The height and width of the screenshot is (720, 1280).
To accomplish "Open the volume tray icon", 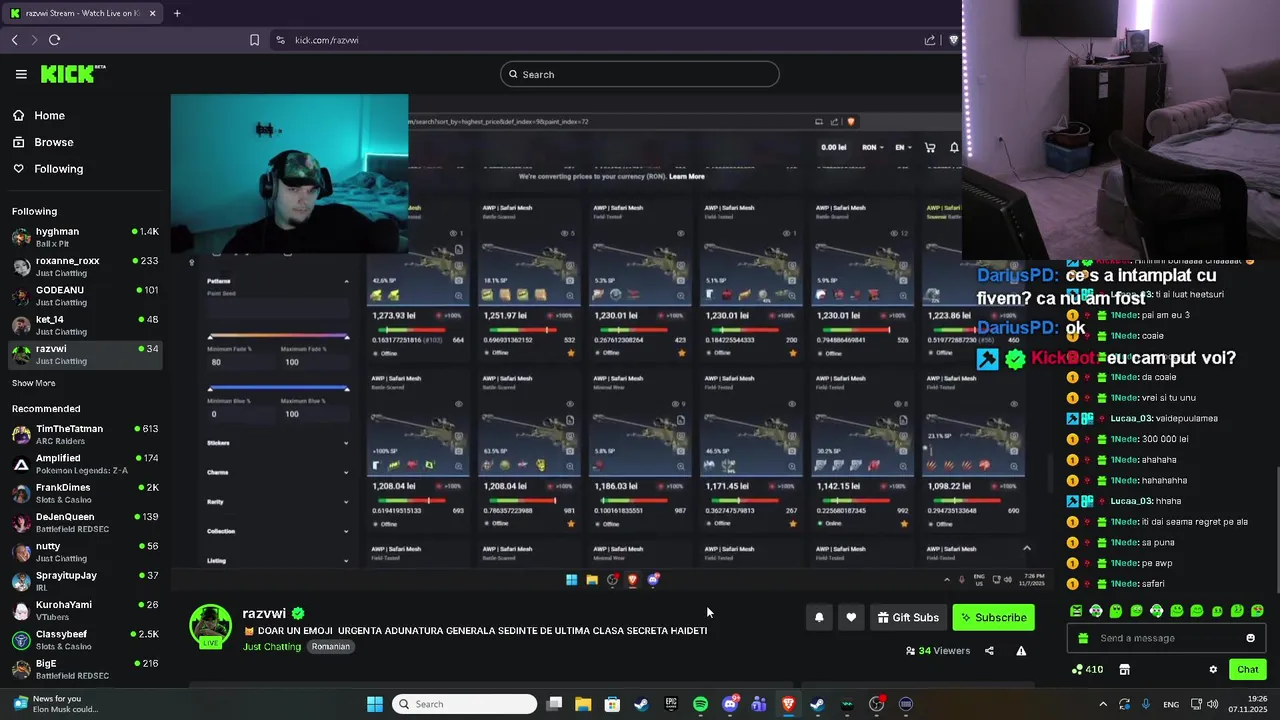I will (x=1212, y=704).
